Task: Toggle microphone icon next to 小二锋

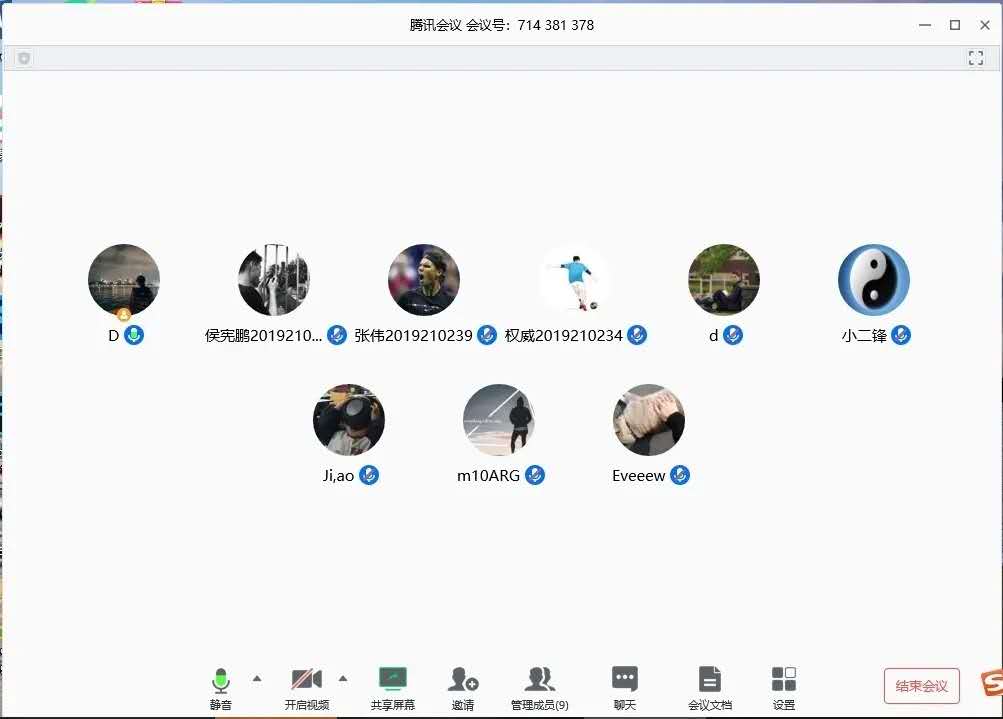Action: (901, 335)
